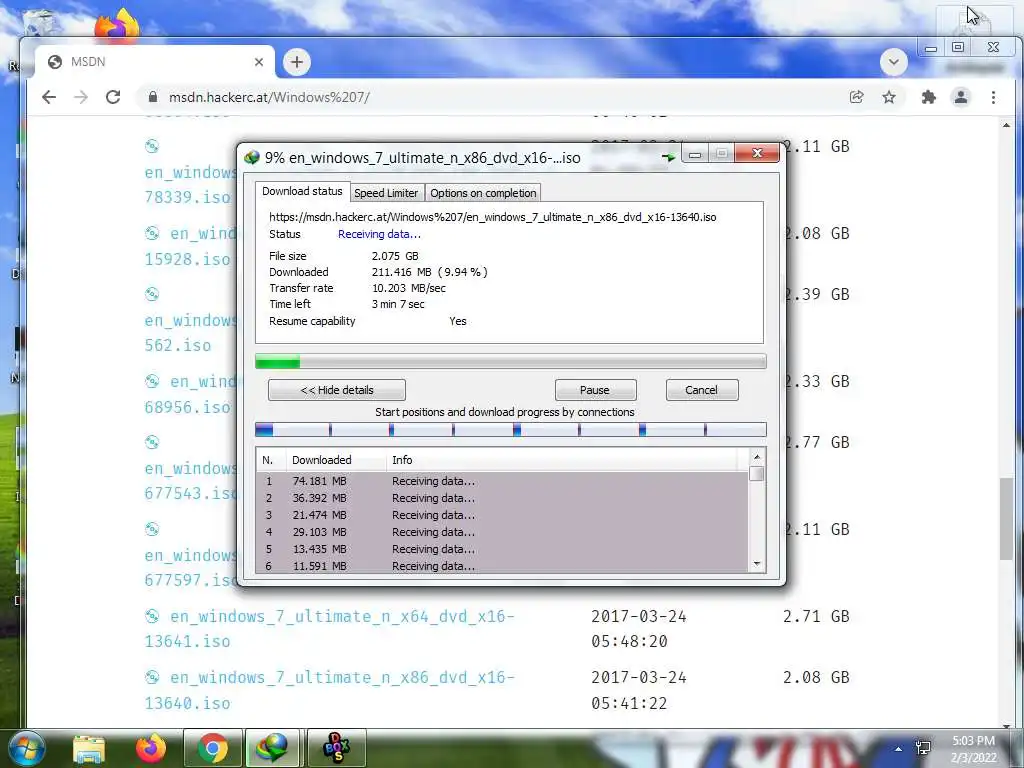Click the connections progress segment bar
Image resolution: width=1024 pixels, height=768 pixels.
pyautogui.click(x=511, y=430)
